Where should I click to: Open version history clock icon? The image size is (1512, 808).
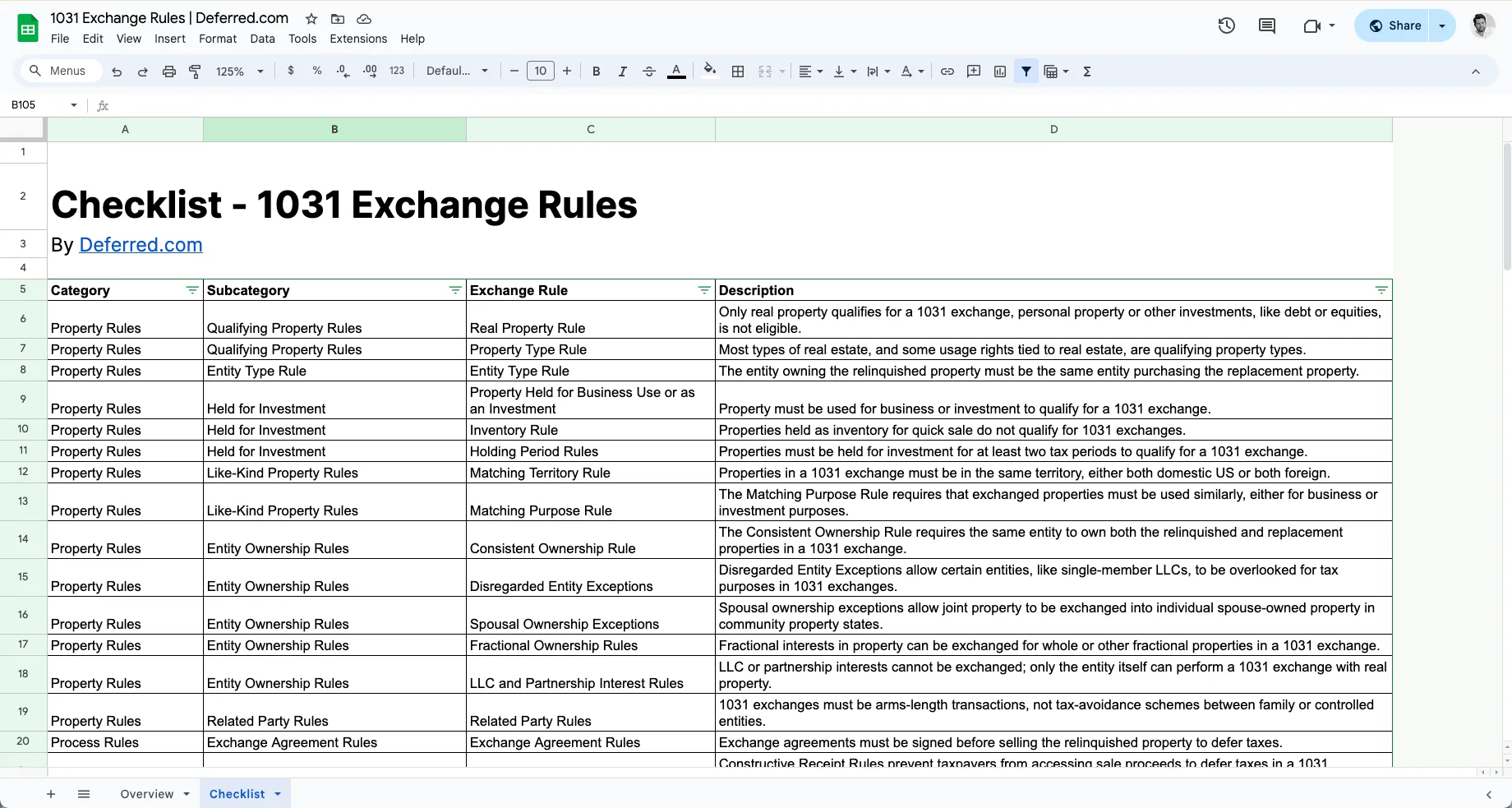point(1227,25)
